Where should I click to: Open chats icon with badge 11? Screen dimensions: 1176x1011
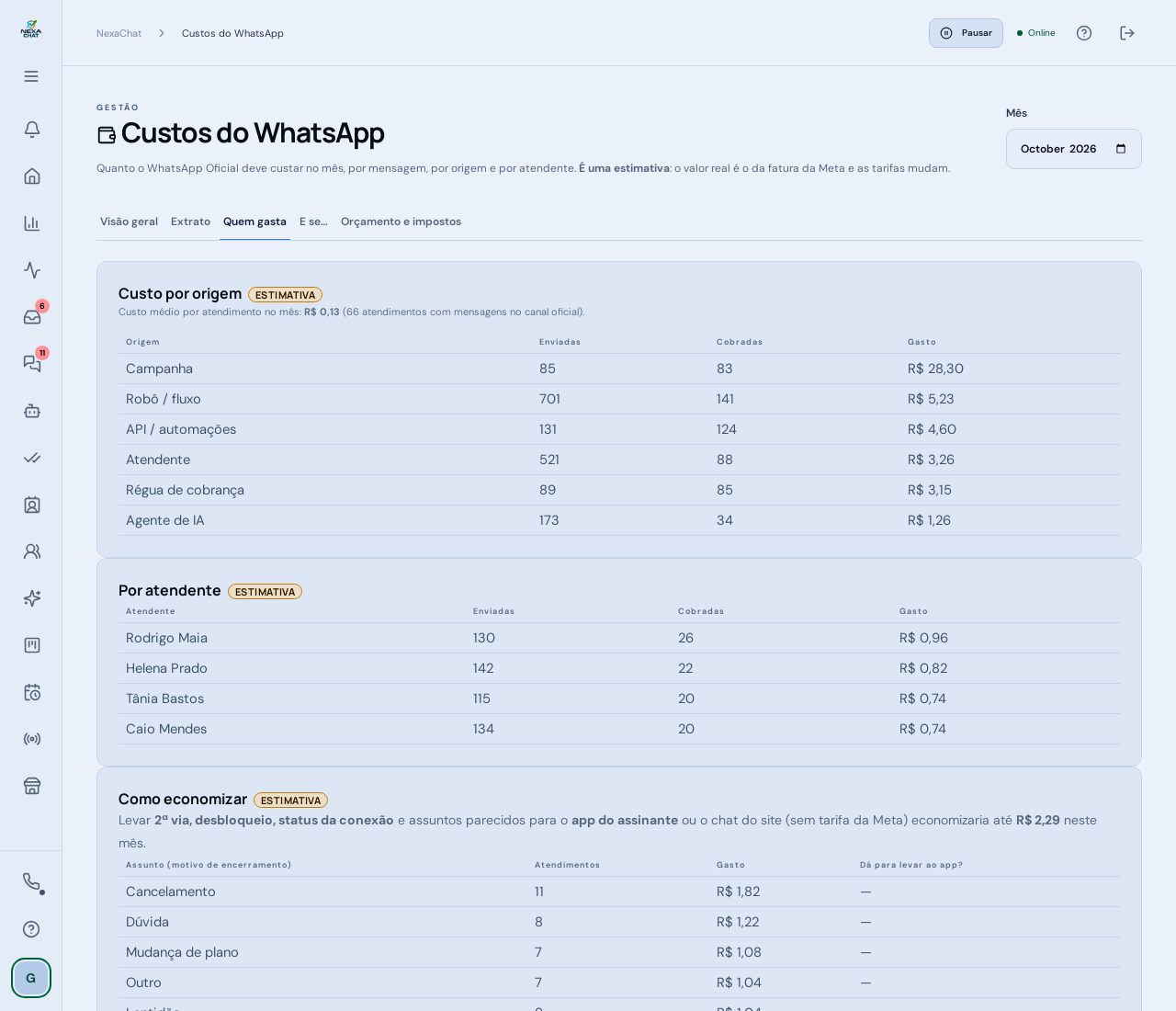point(32,364)
